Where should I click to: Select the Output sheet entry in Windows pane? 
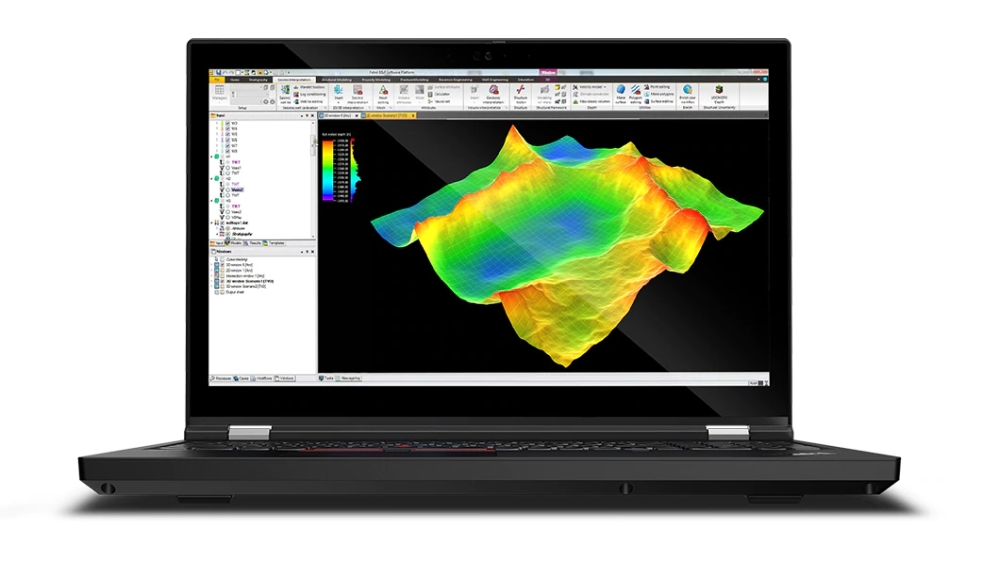235,292
